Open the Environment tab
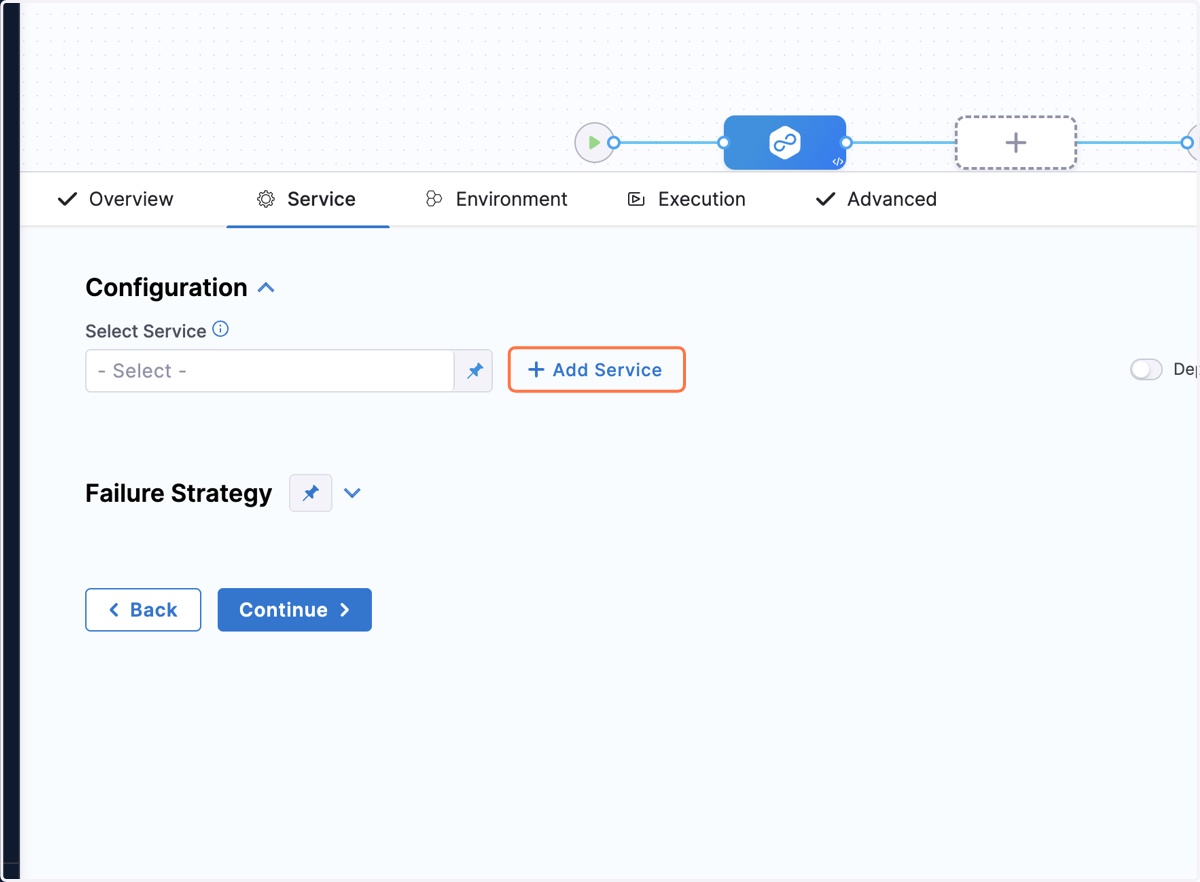 pyautogui.click(x=496, y=199)
